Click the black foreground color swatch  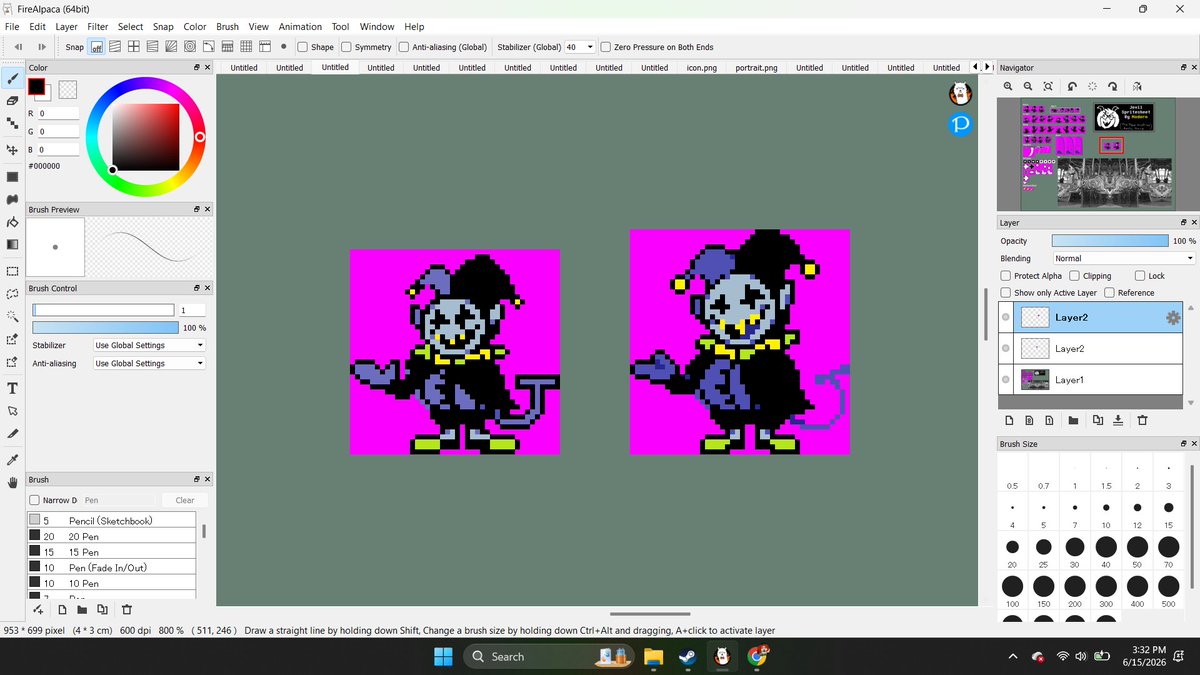tap(37, 88)
